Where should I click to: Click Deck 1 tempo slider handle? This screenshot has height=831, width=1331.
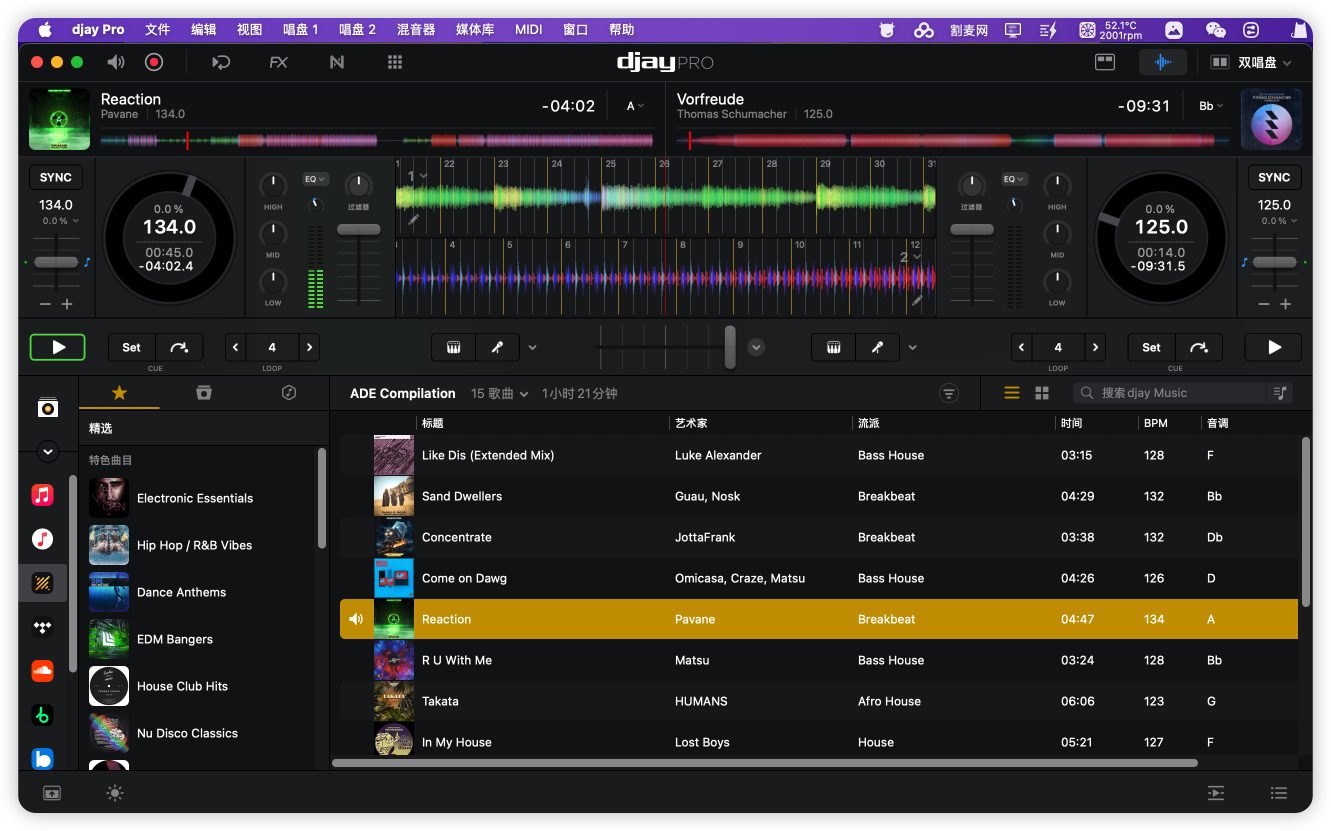click(x=56, y=262)
